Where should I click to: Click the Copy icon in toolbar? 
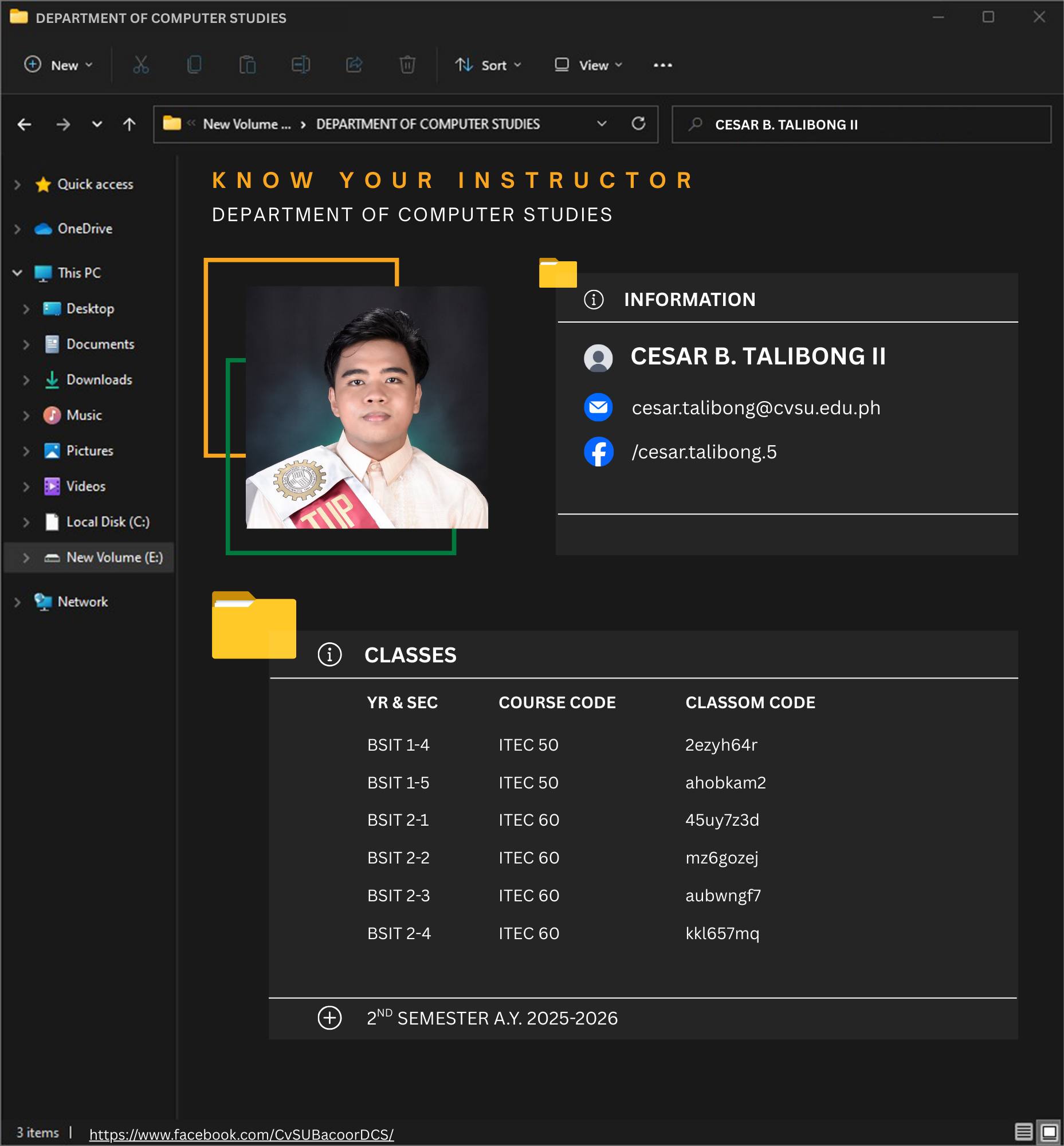195,65
